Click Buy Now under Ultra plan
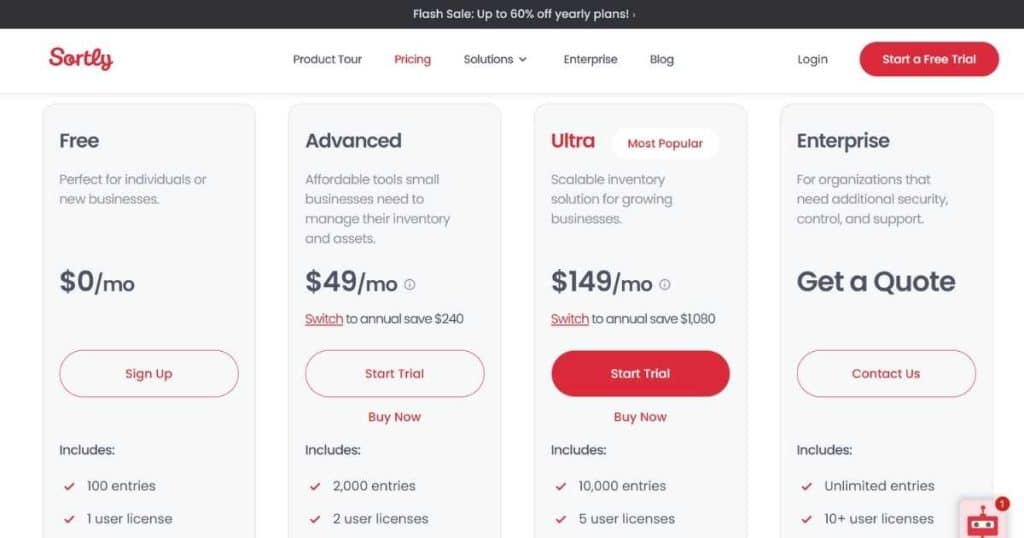 (640, 417)
